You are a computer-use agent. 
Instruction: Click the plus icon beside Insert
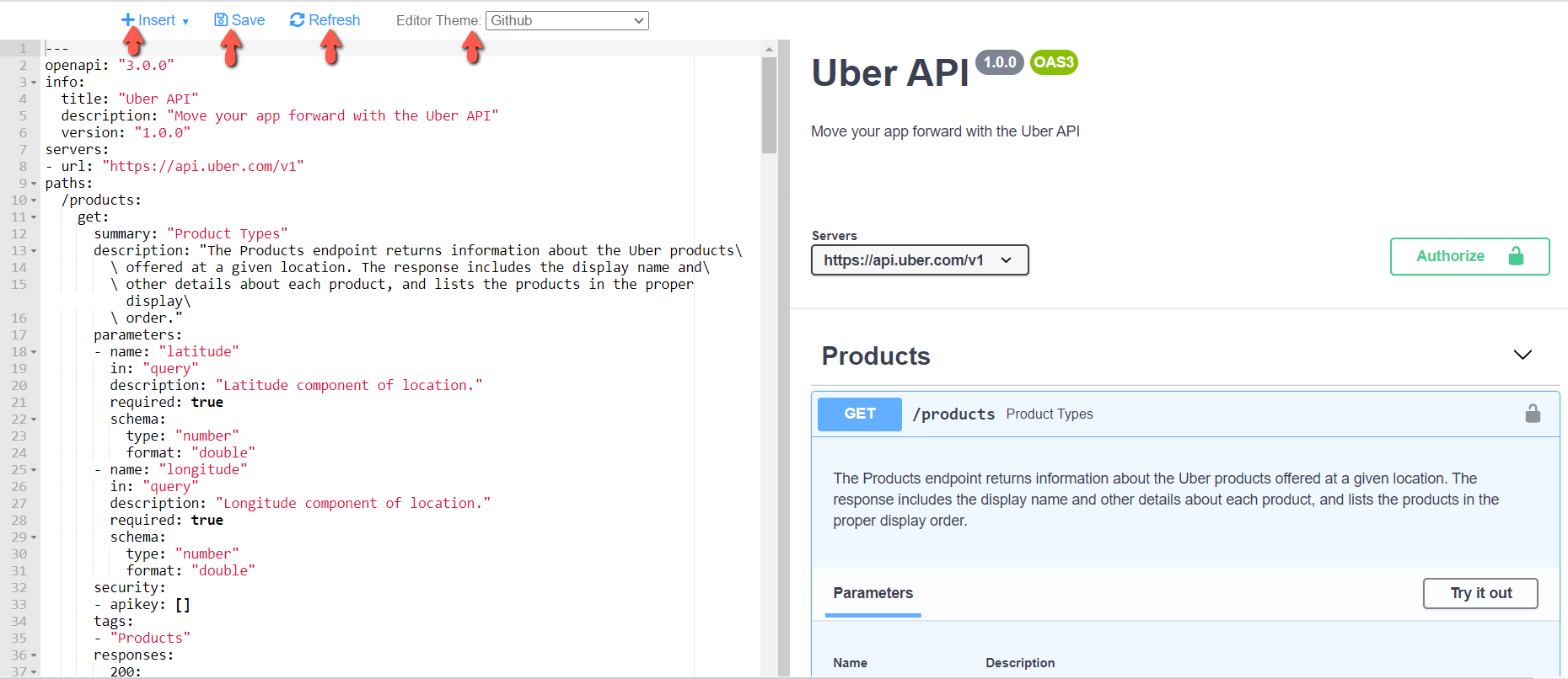[x=128, y=20]
